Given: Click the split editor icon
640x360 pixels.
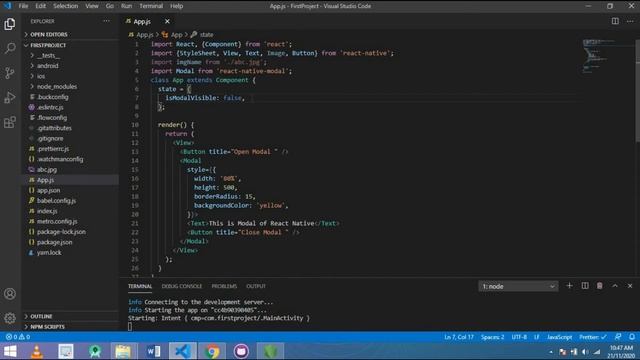Looking at the screenshot, I should pyautogui.click(x=615, y=21).
